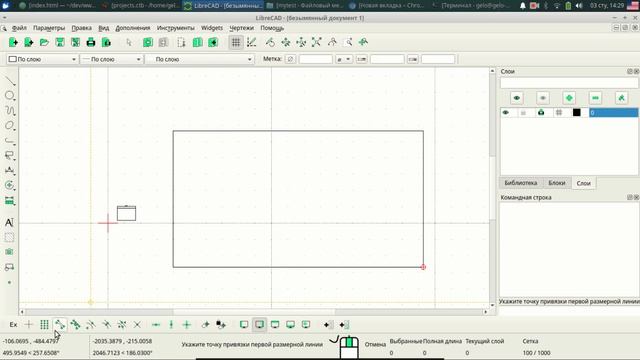
Task: Click the New drawing icon
Action: (x=13, y=42)
